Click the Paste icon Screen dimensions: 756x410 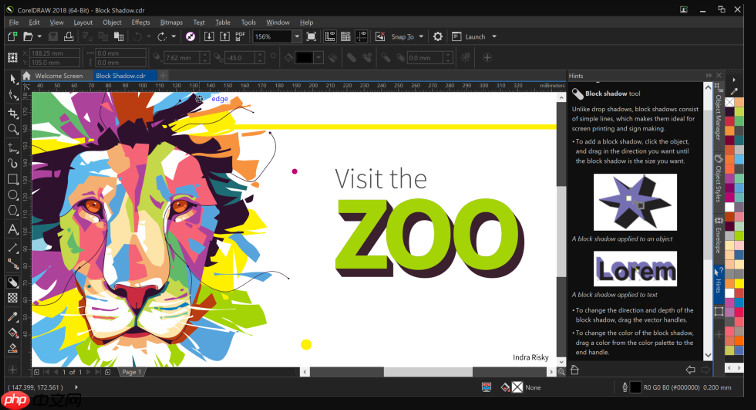tap(119, 37)
